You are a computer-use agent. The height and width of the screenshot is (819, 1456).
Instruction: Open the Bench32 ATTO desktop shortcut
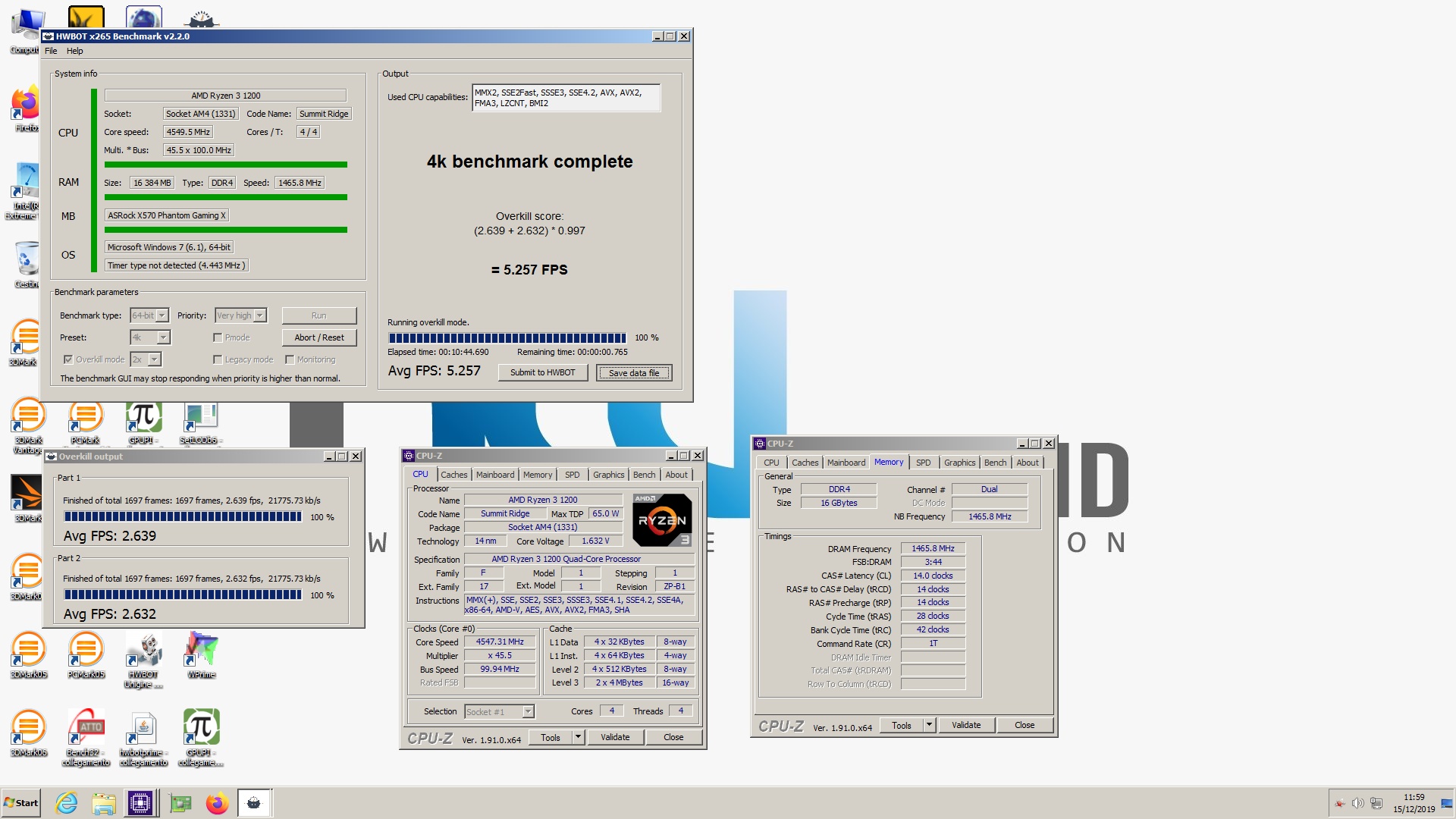pyautogui.click(x=86, y=738)
